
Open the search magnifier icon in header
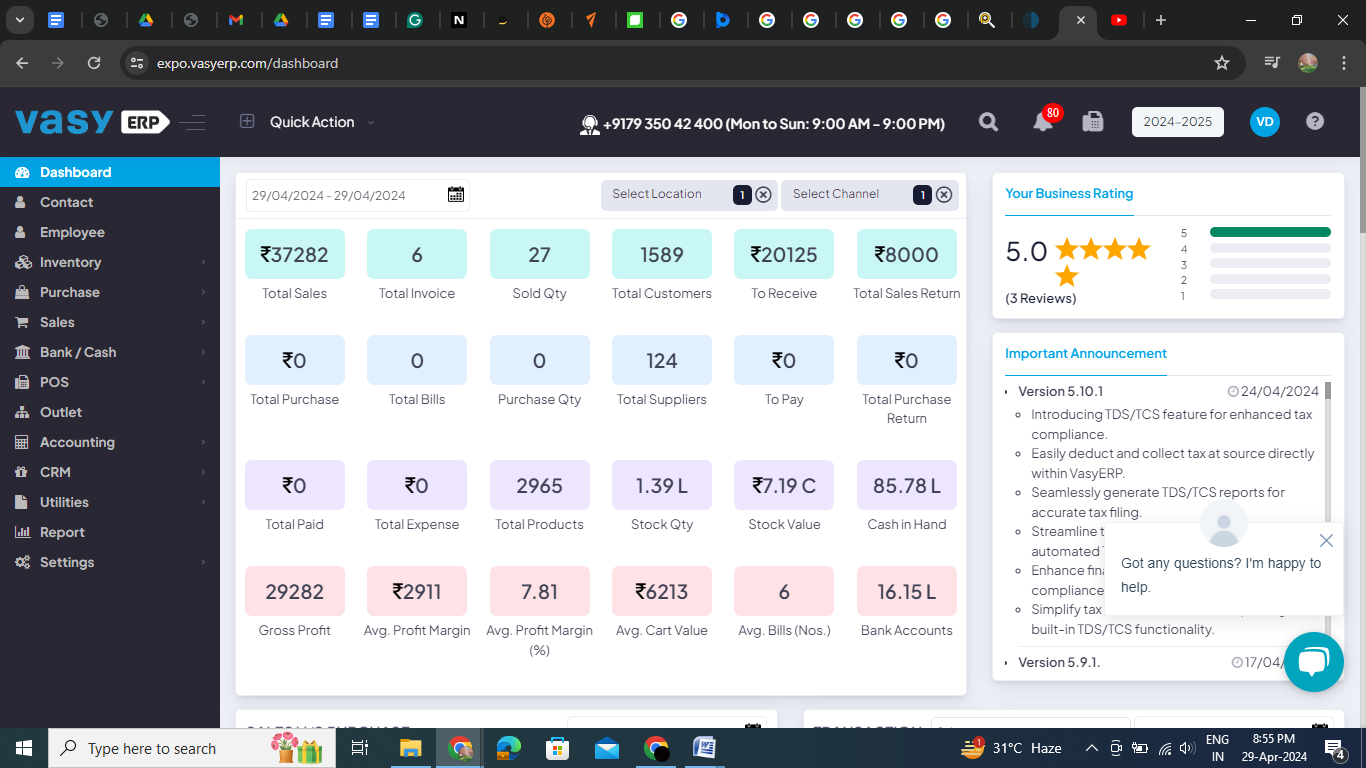point(988,122)
